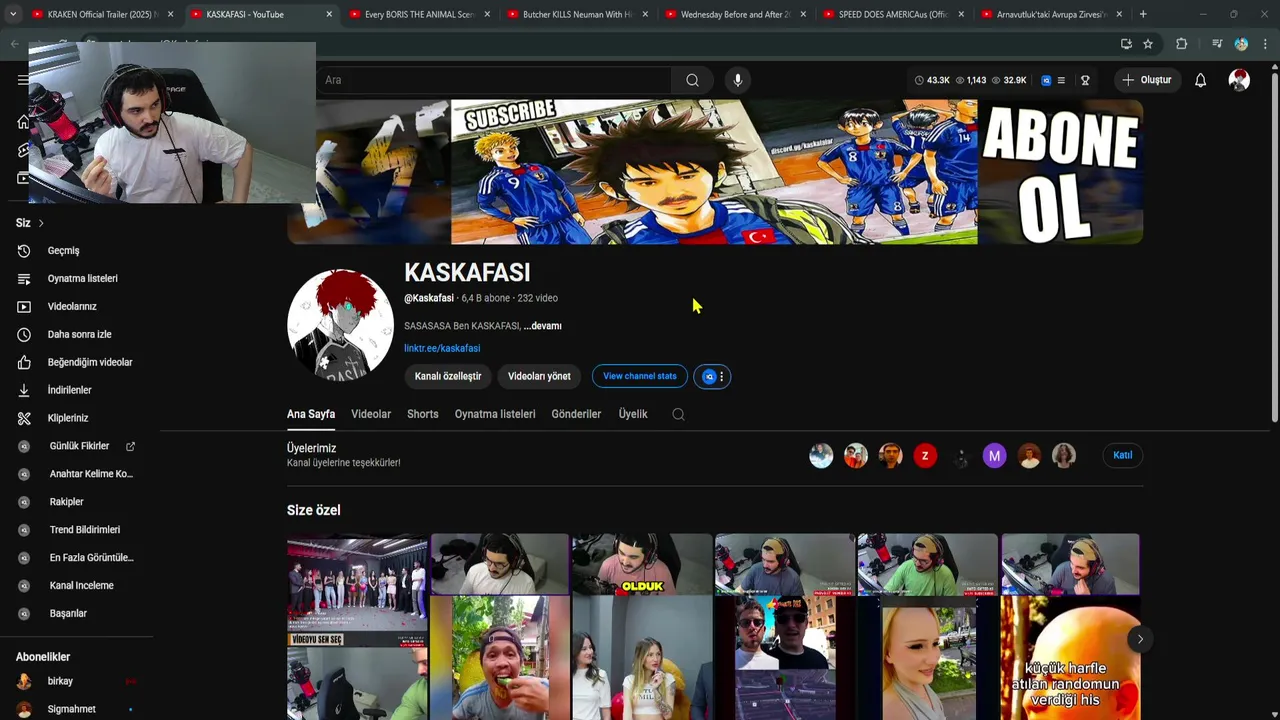The image size is (1280, 720).
Task: Open a new browser tab
Action: point(1143,14)
